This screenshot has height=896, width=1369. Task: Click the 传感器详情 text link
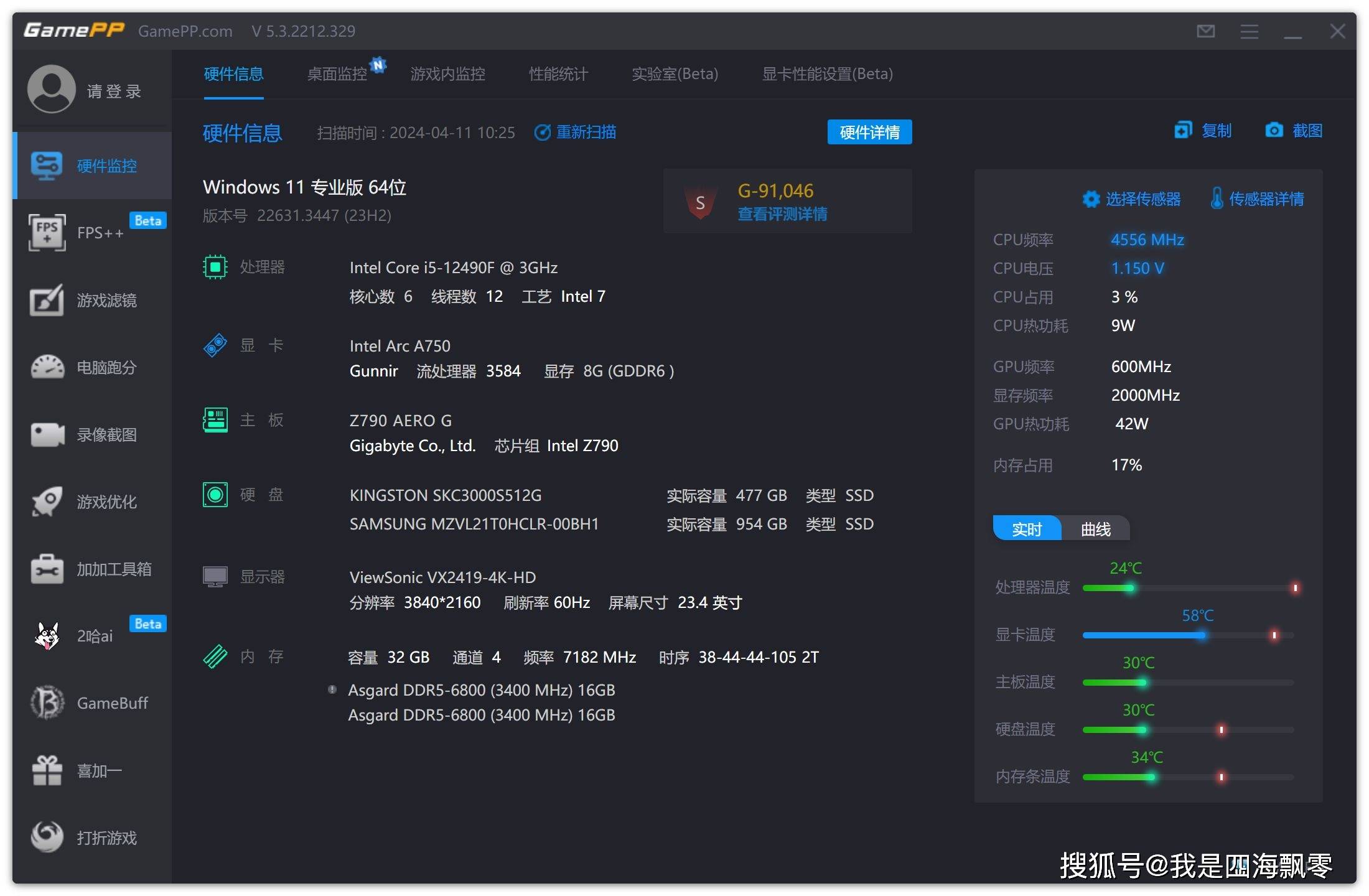tap(1266, 199)
